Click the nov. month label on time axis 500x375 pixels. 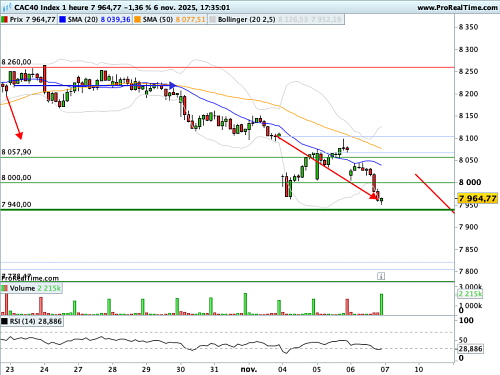[x=249, y=369]
